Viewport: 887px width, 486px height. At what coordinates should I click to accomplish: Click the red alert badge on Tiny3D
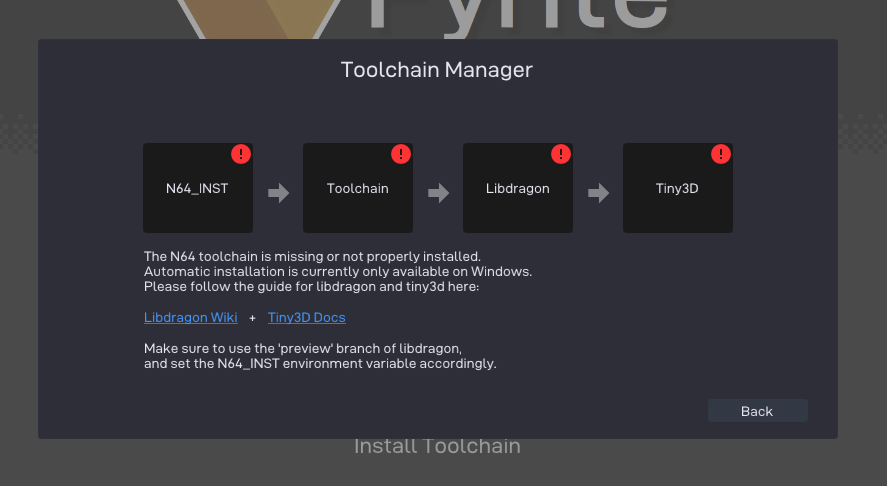click(x=721, y=154)
